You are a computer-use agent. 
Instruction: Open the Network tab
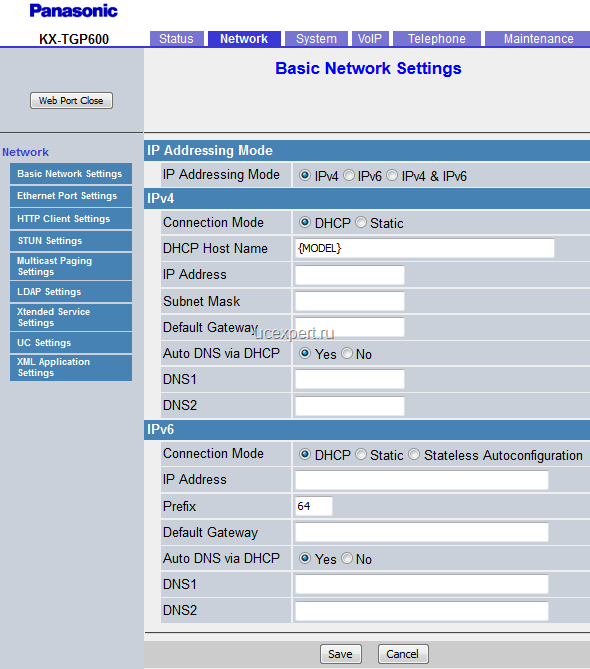(244, 39)
